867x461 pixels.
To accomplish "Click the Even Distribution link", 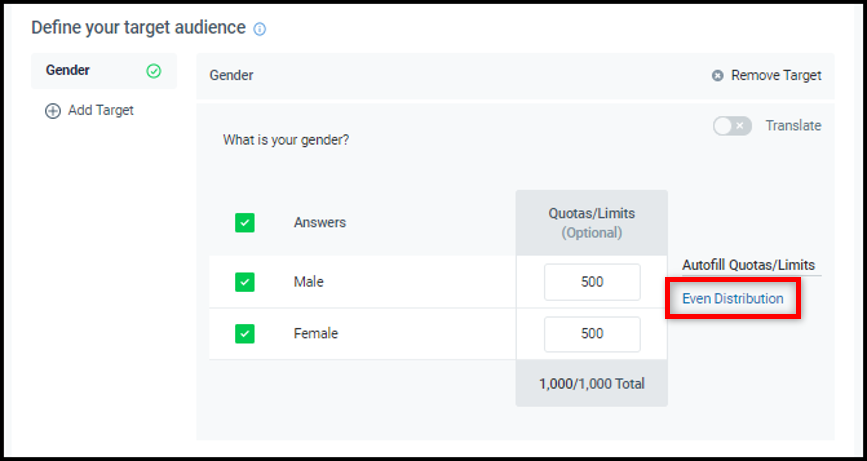I will click(x=733, y=298).
